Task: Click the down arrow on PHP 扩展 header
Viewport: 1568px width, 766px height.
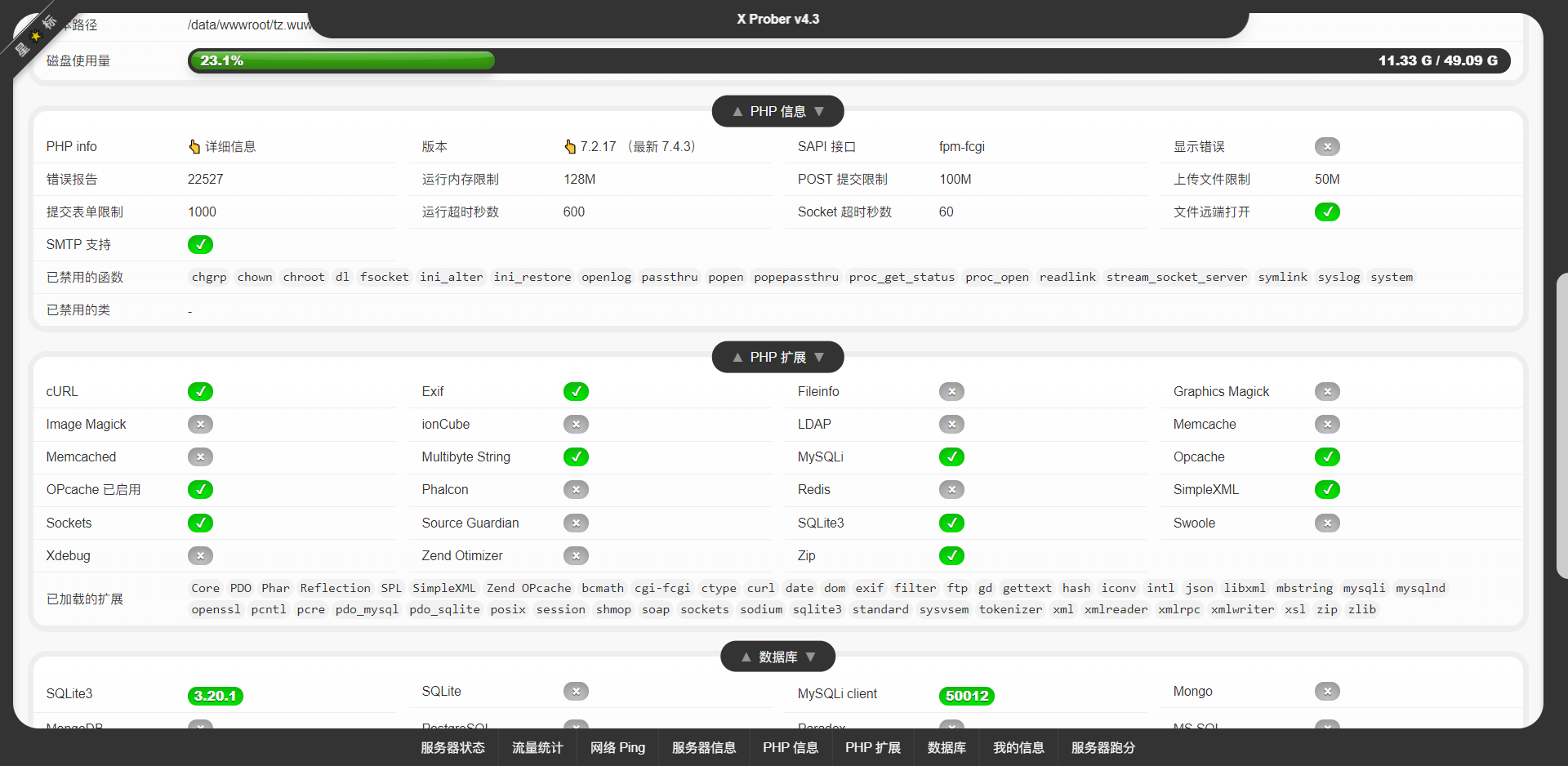Action: [x=819, y=357]
